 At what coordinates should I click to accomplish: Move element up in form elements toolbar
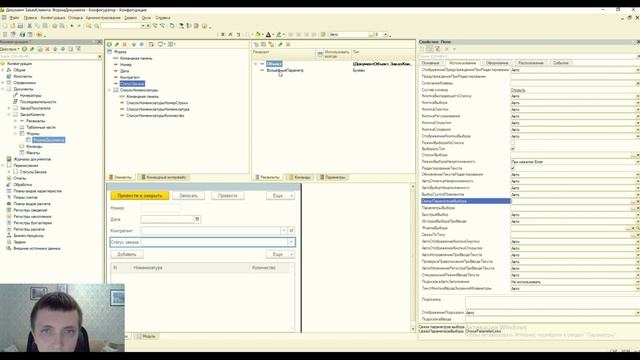pyautogui.click(x=133, y=44)
